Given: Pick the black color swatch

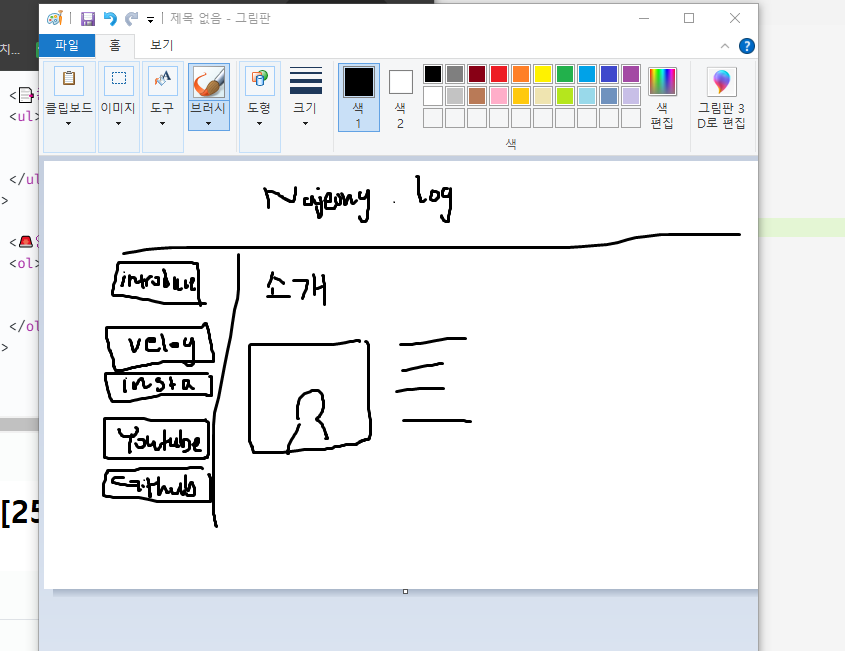Looking at the screenshot, I should click(433, 74).
